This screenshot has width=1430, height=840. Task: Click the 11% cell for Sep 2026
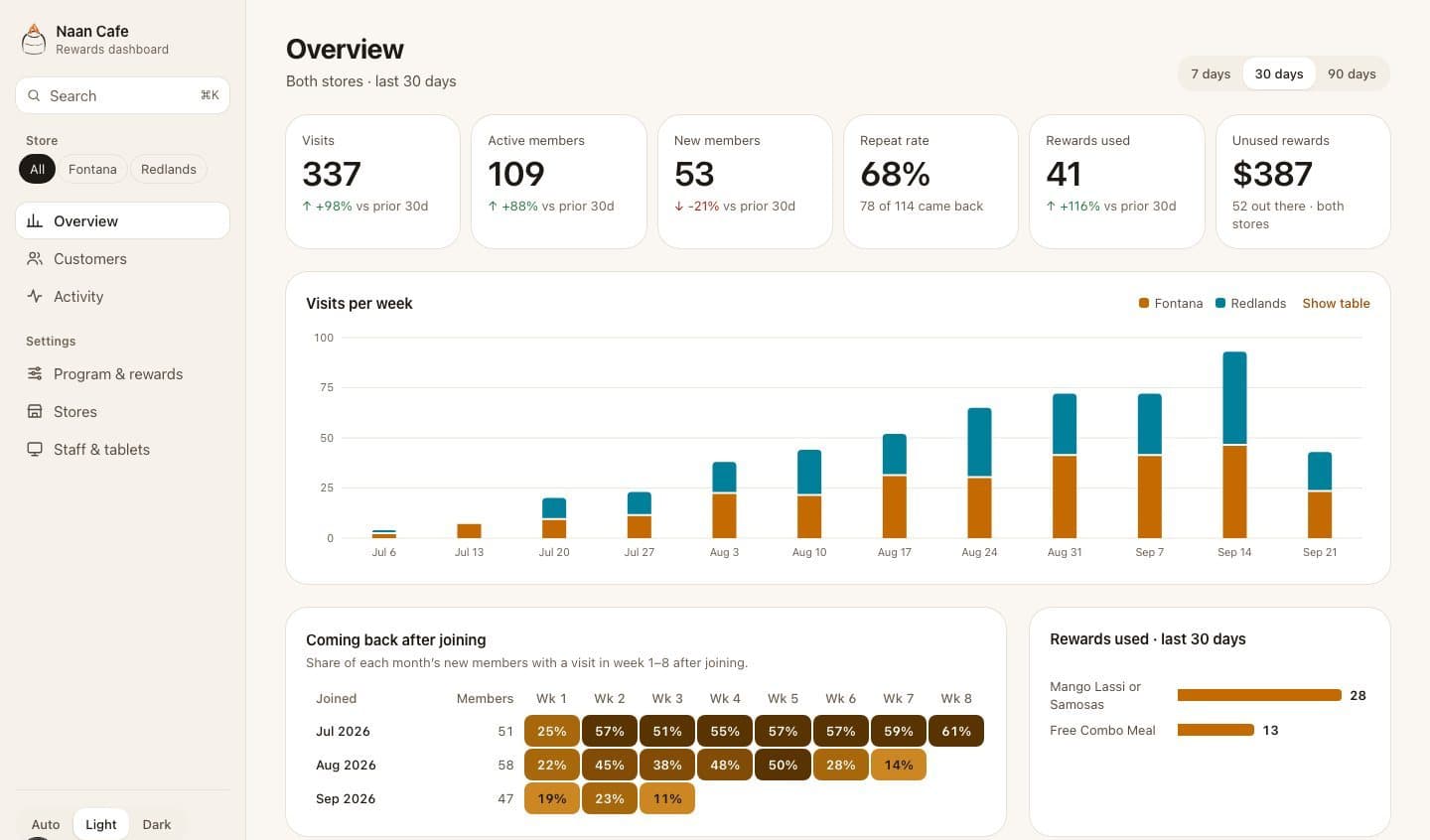pos(667,798)
